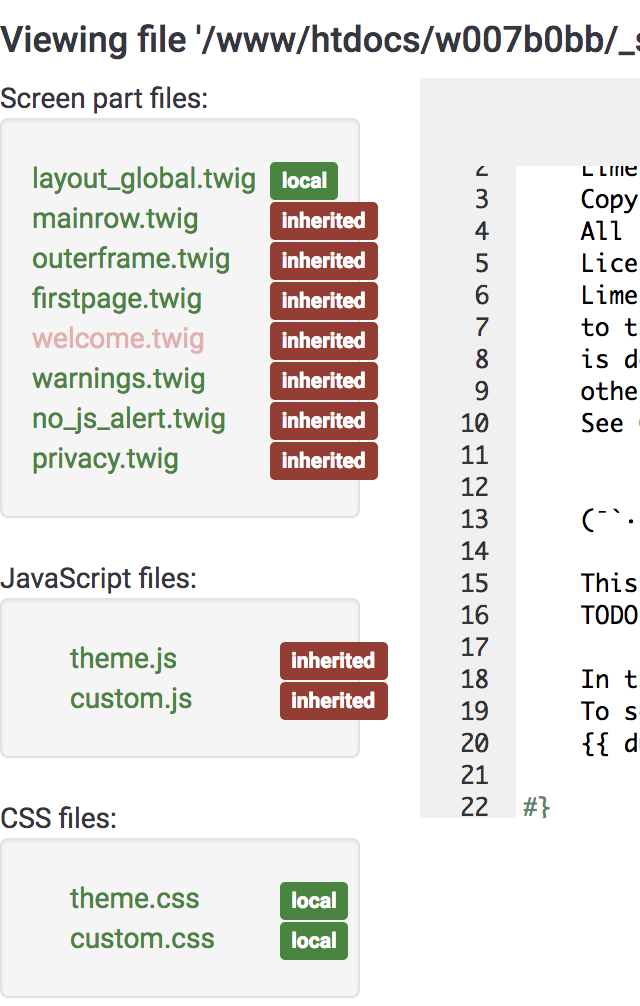
Task: Open mainrow.twig file link
Action: tap(115, 219)
